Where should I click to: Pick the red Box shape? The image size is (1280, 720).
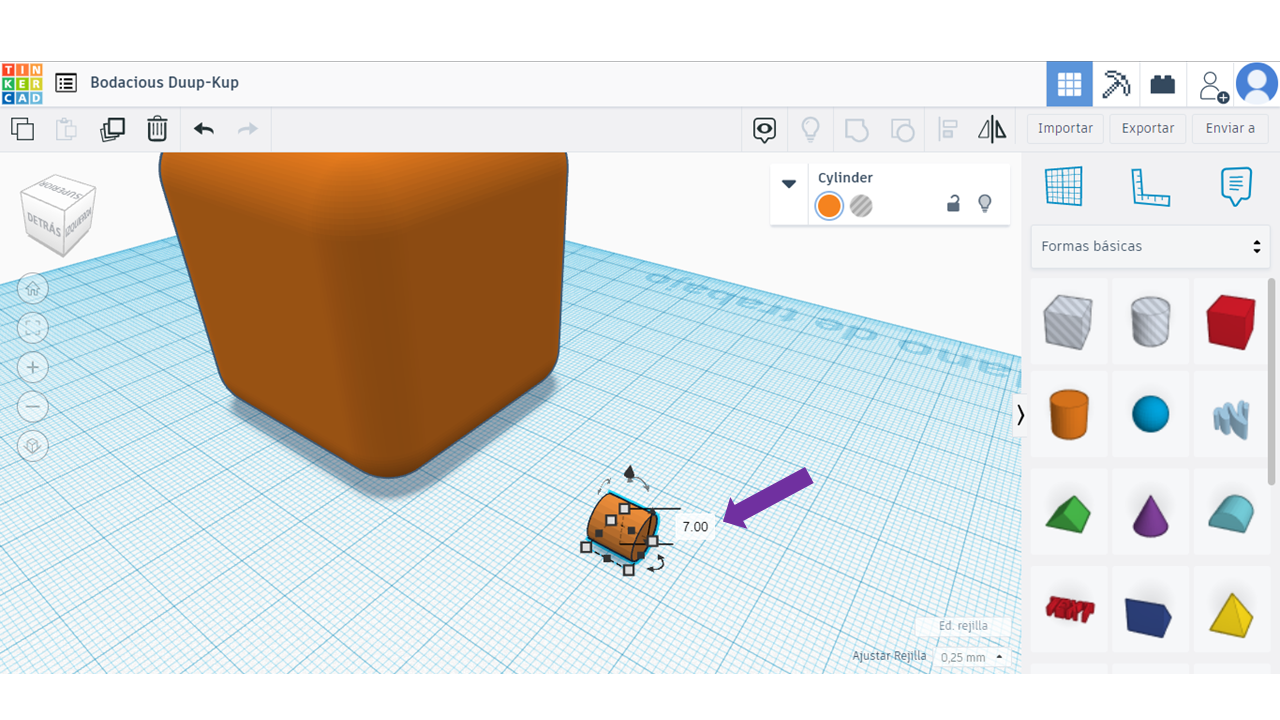click(1230, 321)
